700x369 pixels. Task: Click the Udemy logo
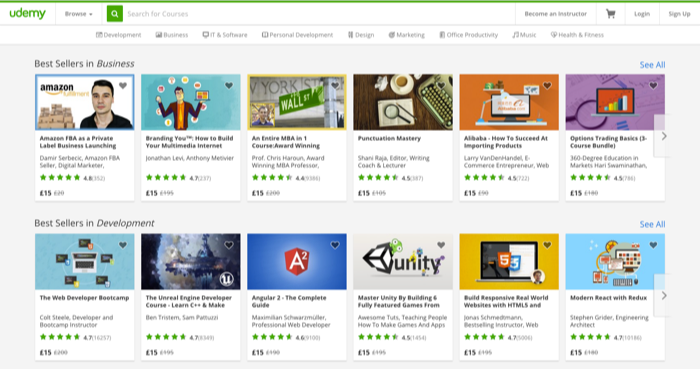click(x=28, y=13)
